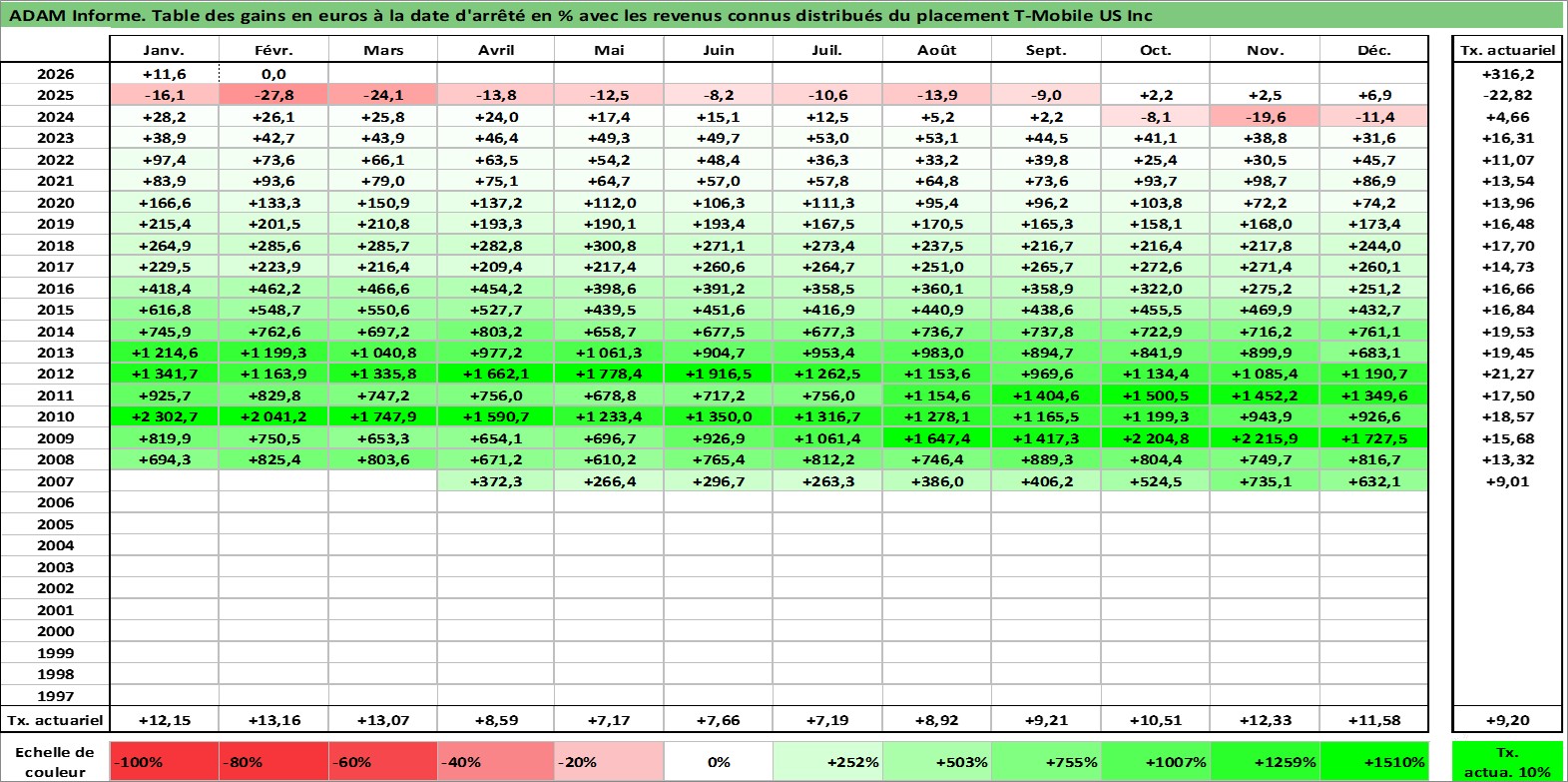Click the Tx. actua. 10% green box

click(1507, 761)
